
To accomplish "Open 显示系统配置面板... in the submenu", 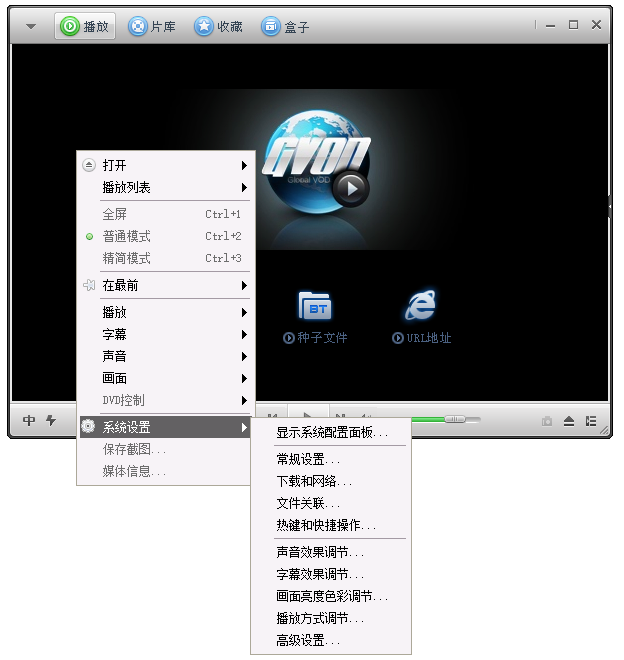I will coord(331,432).
